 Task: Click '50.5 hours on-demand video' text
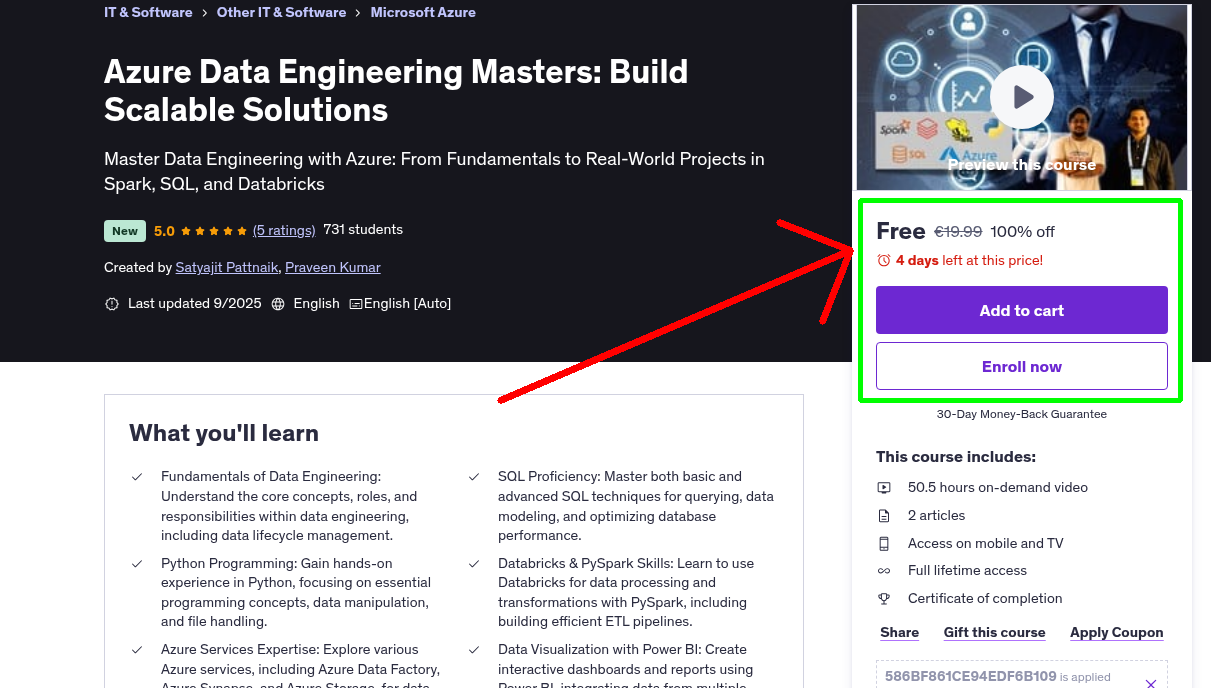click(x=998, y=488)
